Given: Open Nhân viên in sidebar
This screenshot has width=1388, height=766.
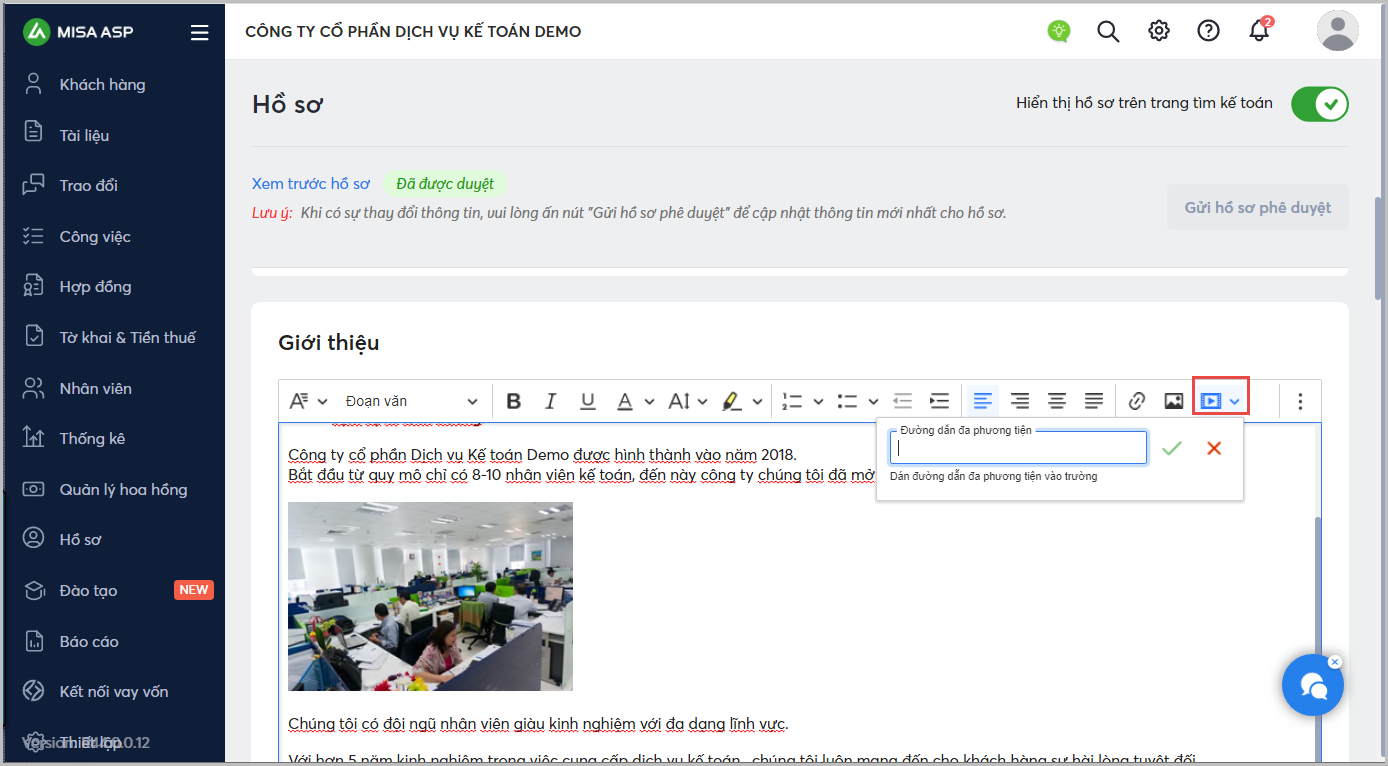Looking at the screenshot, I should pyautogui.click(x=95, y=388).
